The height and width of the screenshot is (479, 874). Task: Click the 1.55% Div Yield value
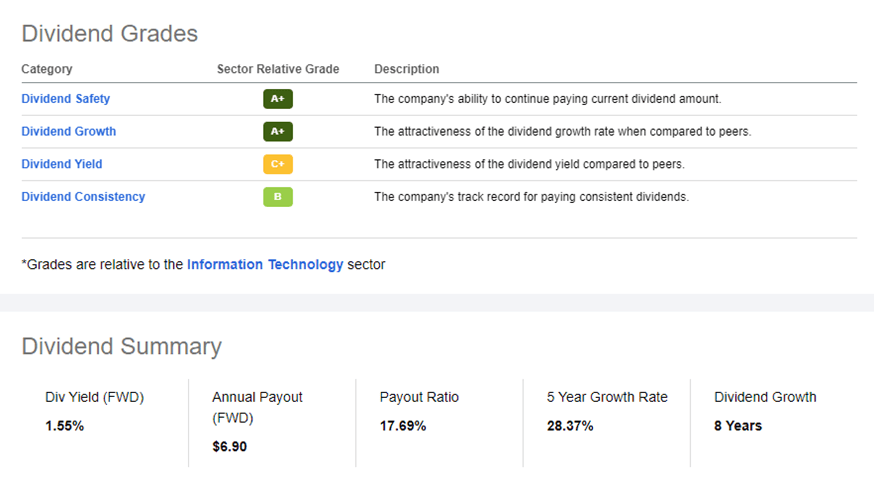(x=65, y=426)
